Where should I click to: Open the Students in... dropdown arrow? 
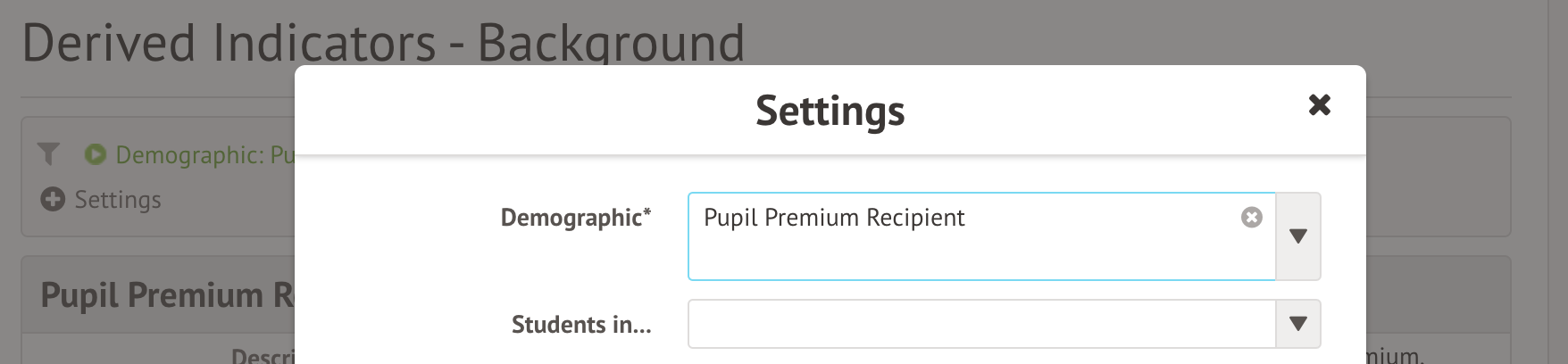tap(1298, 324)
